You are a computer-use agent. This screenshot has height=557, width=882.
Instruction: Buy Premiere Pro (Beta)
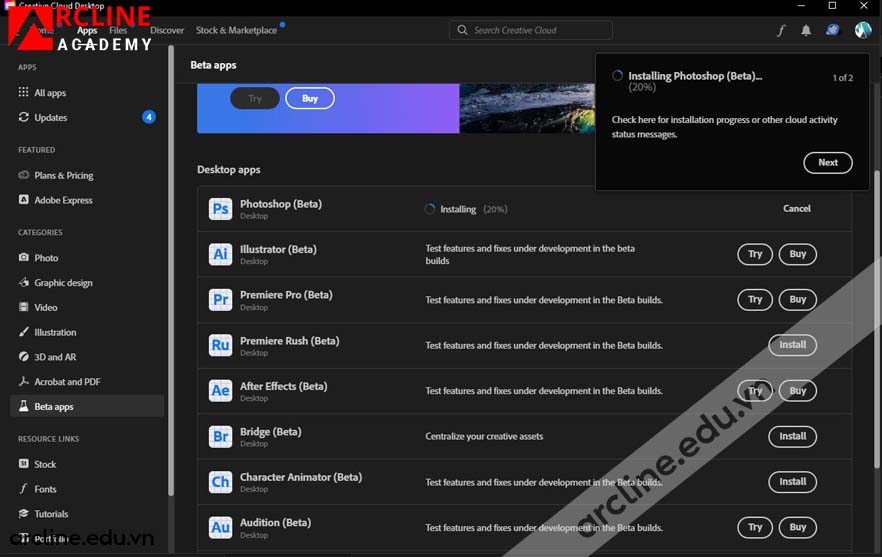(797, 299)
